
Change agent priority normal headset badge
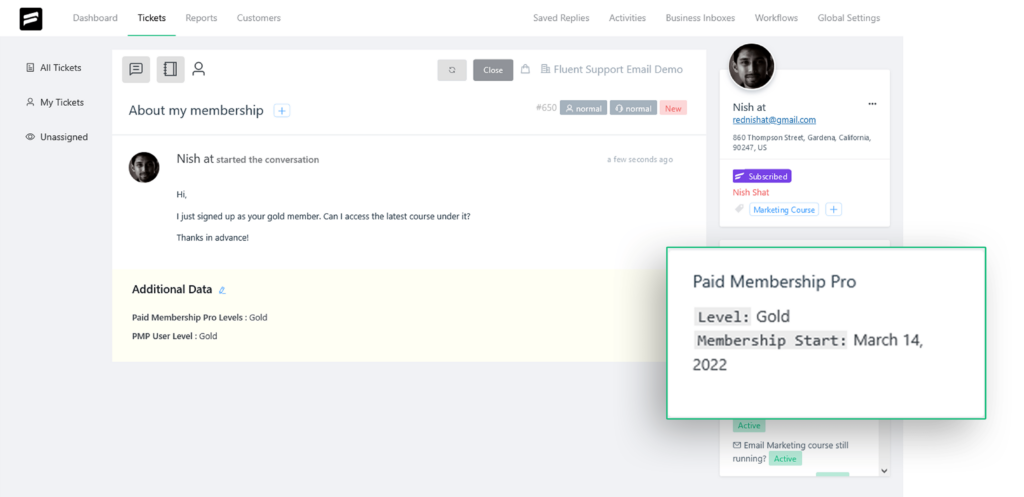633,108
